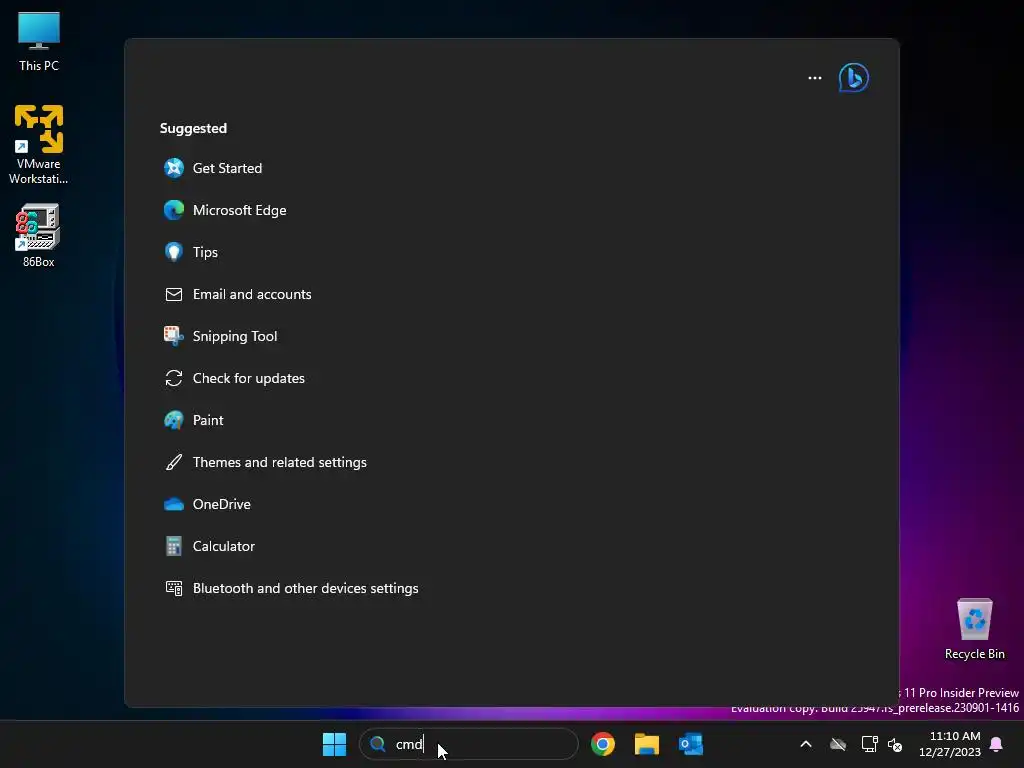Open File Explorer from the taskbar

pos(647,744)
